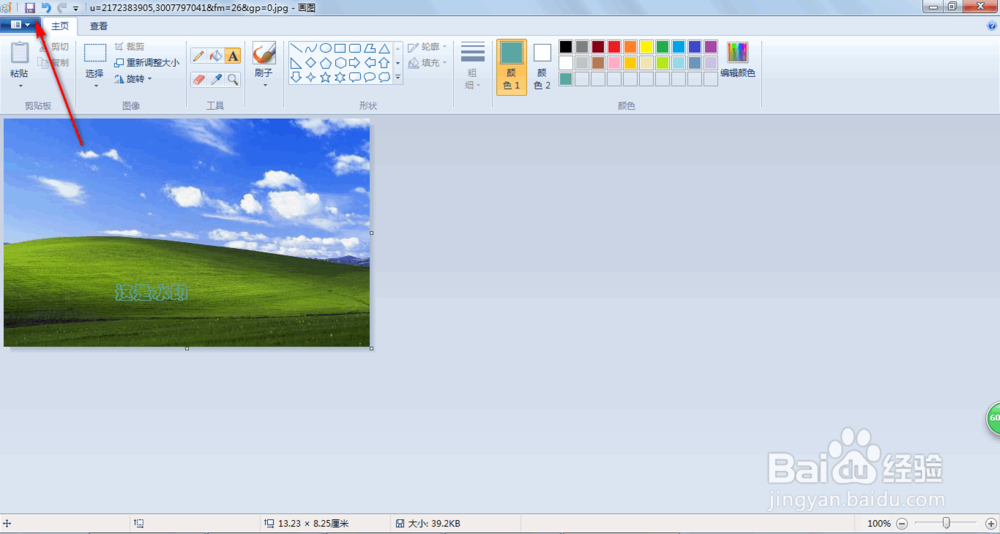
Task: Undo the last action
Action: [x=47, y=8]
